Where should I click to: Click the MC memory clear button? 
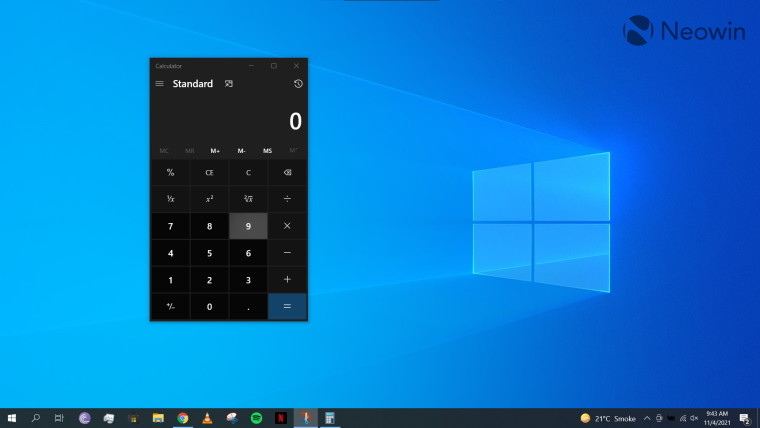point(164,151)
